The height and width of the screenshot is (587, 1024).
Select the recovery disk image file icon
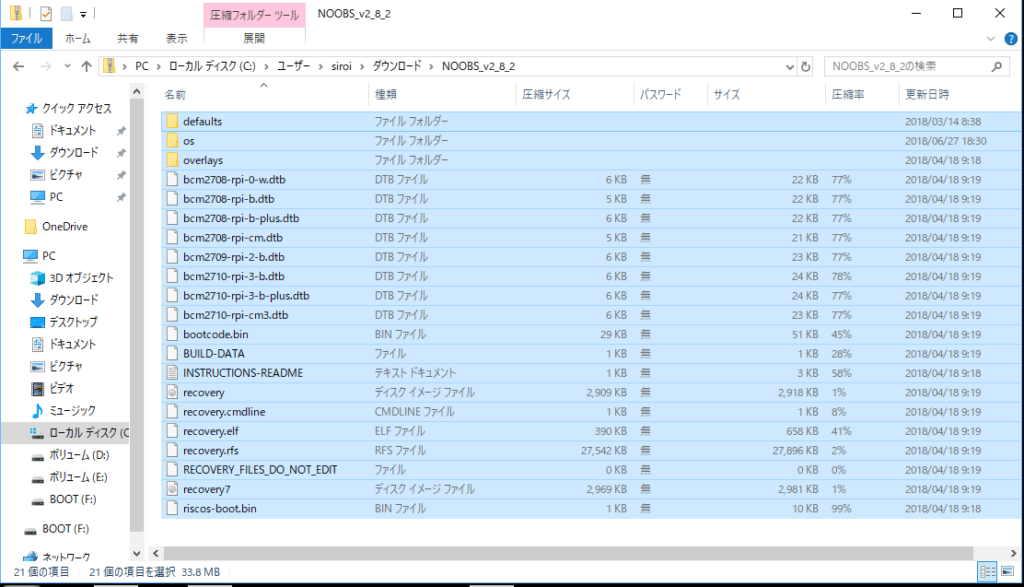coord(171,392)
